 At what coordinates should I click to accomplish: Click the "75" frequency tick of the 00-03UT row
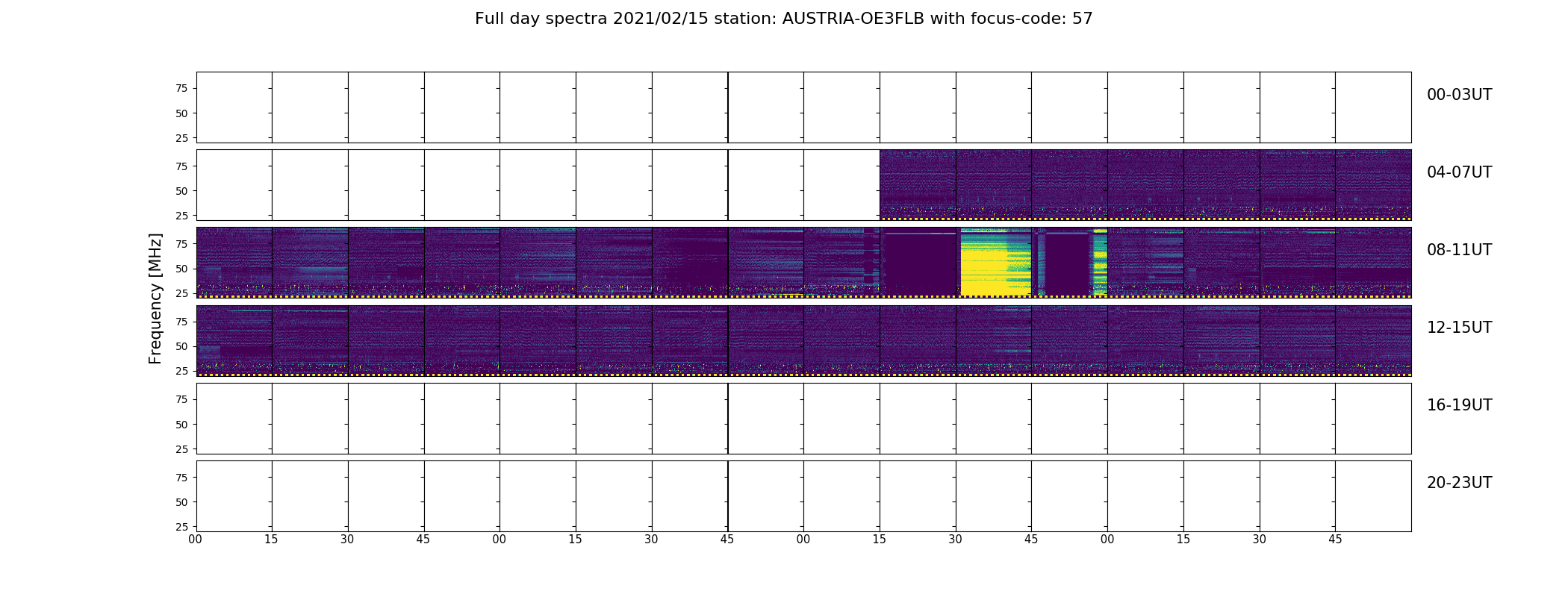click(181, 88)
